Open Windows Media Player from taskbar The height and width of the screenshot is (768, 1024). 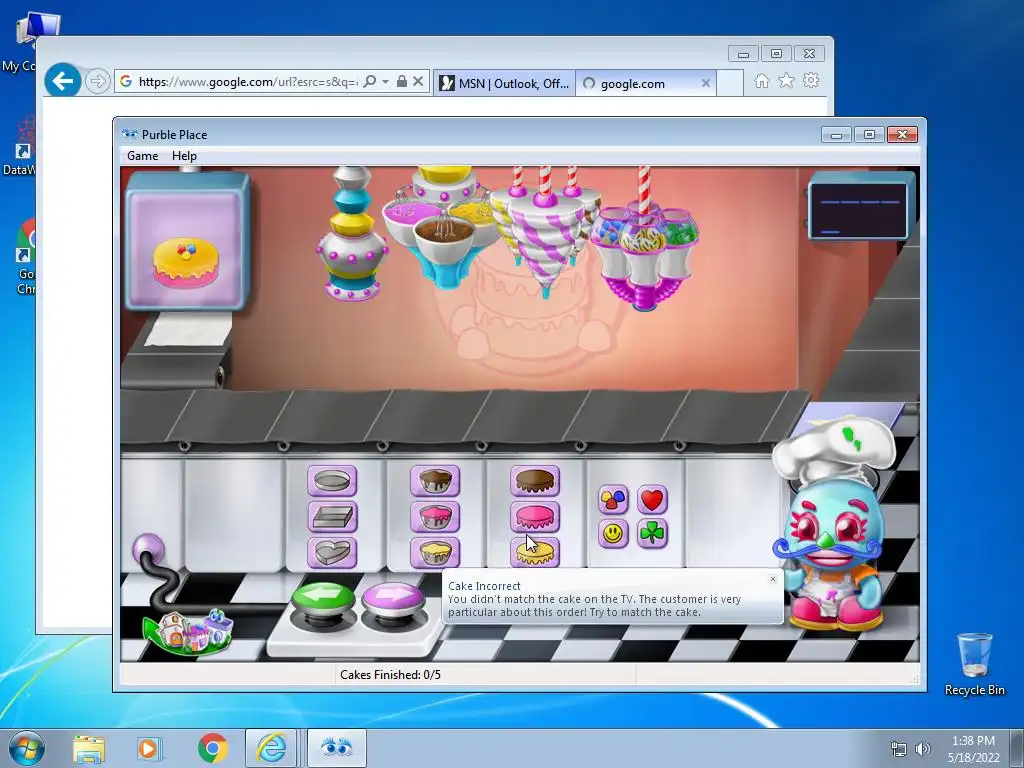tap(148, 748)
